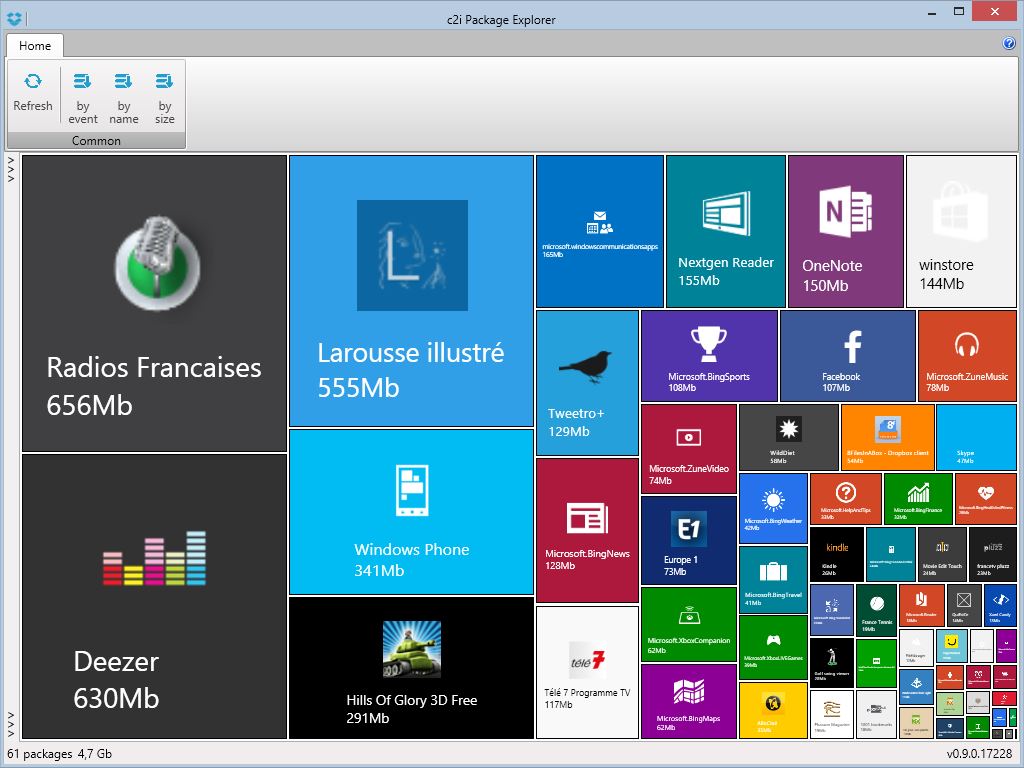The height and width of the screenshot is (768, 1024).
Task: Select the Xaml Candy tile
Action: (x=1000, y=605)
